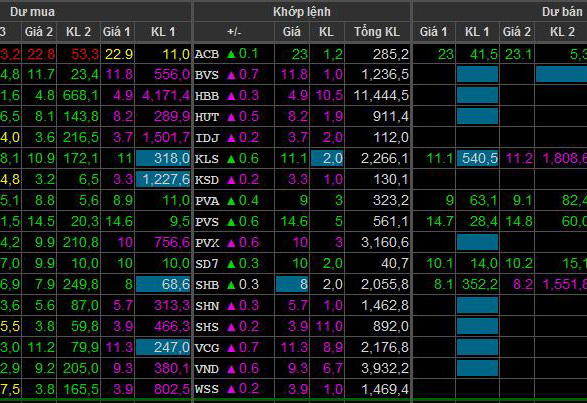Image resolution: width=587 pixels, height=403 pixels.
Task: Click highlighted buy volume 247,0 for VCG
Action: point(163,347)
